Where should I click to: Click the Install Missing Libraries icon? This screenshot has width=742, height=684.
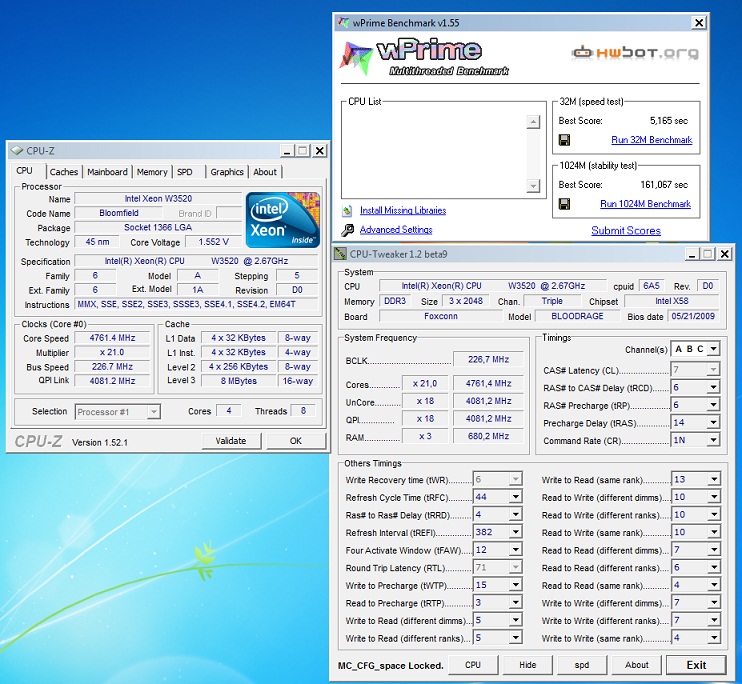pyautogui.click(x=347, y=210)
